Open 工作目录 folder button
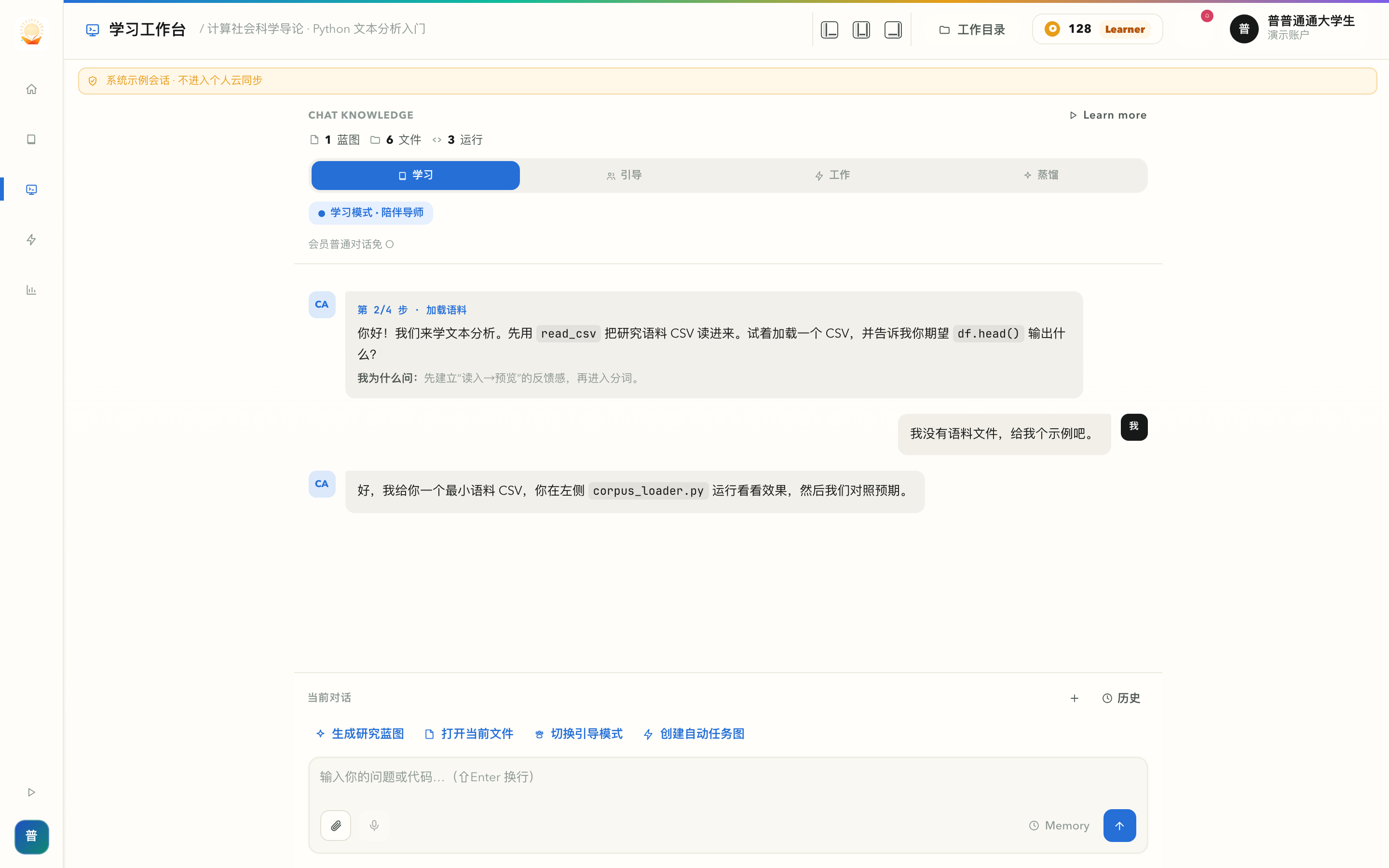 [x=972, y=29]
